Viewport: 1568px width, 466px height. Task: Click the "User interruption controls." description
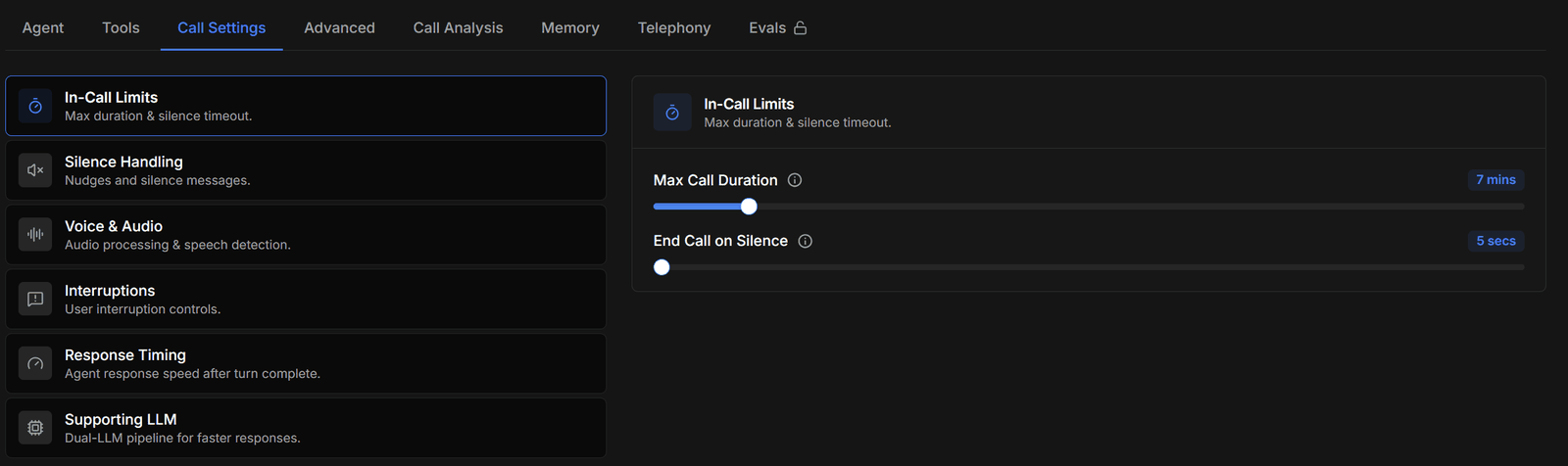pos(143,309)
